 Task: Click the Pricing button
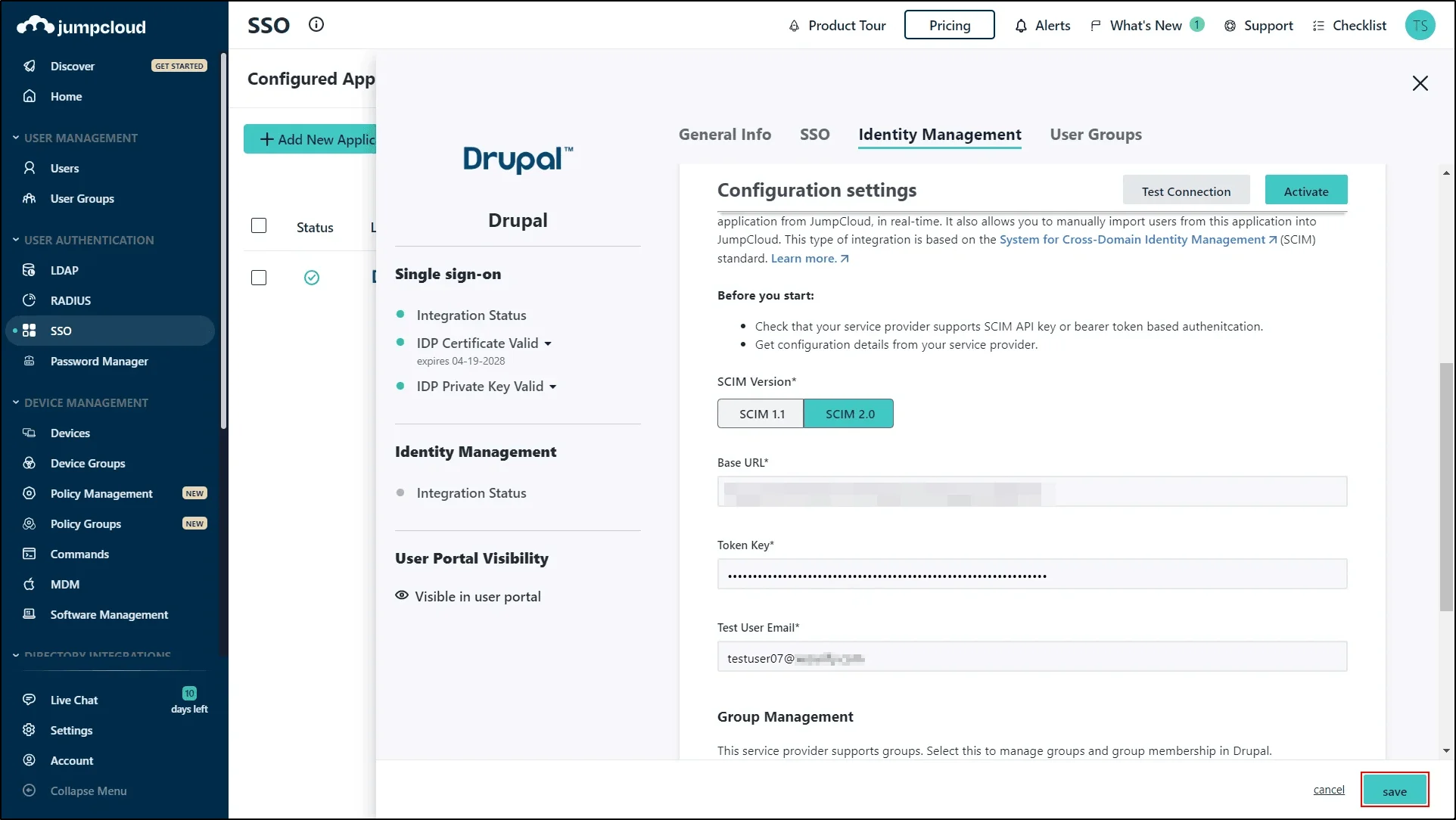[x=949, y=25]
